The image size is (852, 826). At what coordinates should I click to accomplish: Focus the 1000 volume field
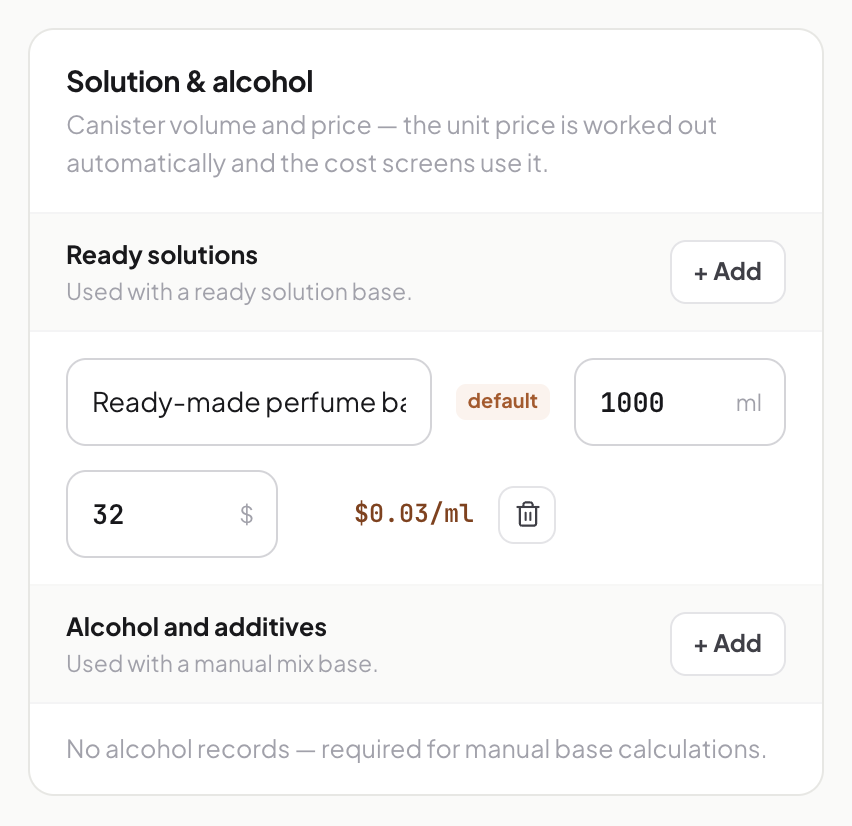coord(680,402)
